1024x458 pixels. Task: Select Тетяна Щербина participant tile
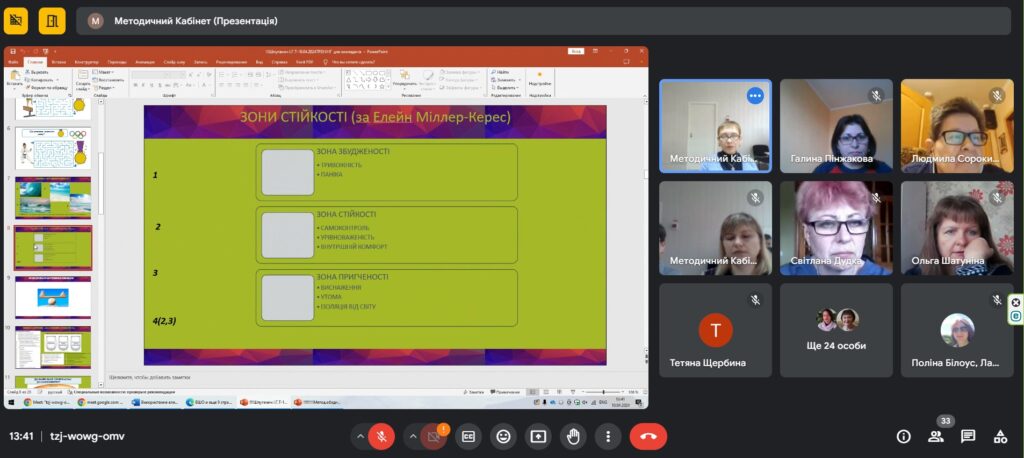point(715,330)
